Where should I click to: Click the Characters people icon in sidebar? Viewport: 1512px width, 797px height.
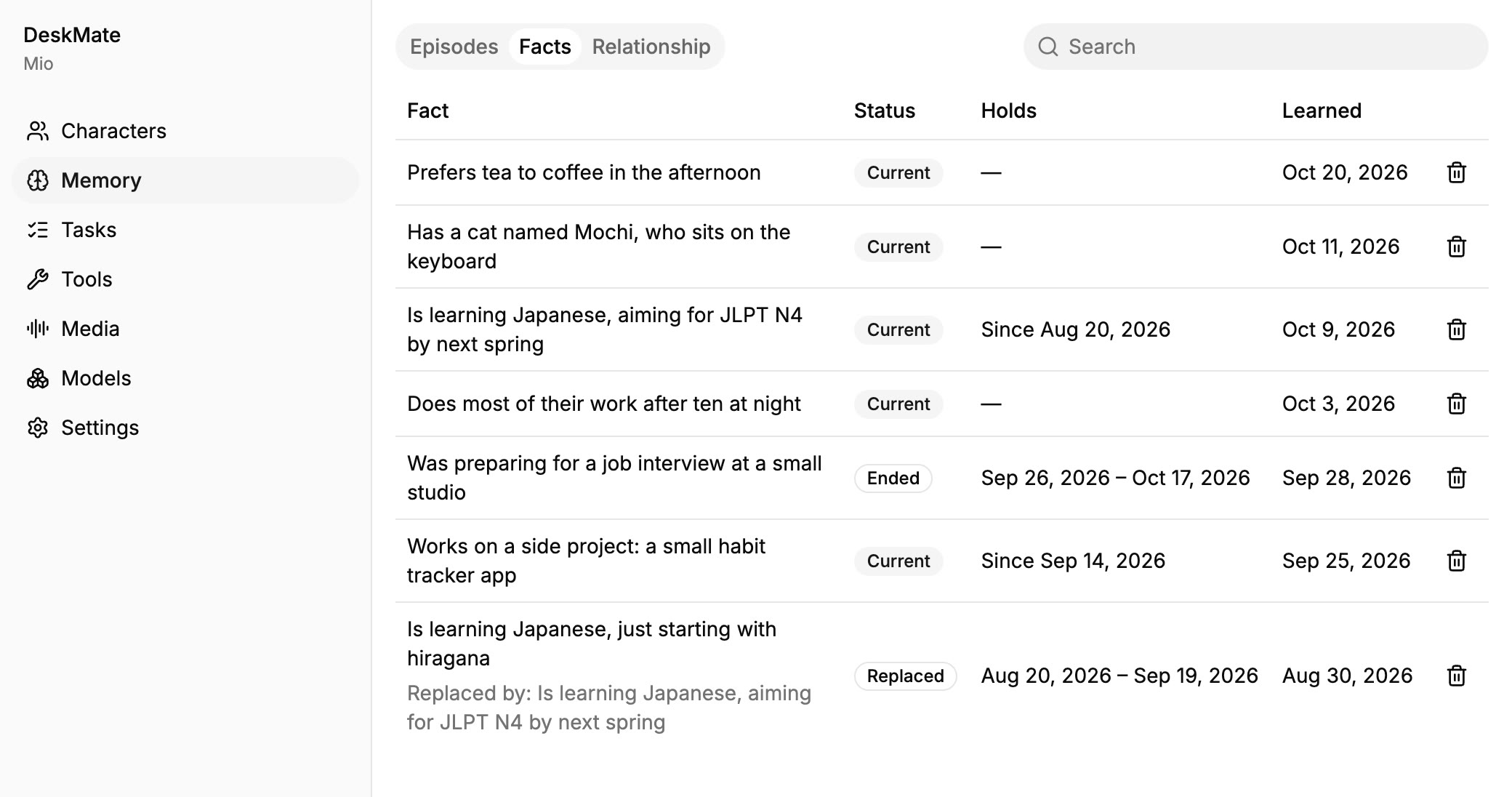pyautogui.click(x=38, y=131)
